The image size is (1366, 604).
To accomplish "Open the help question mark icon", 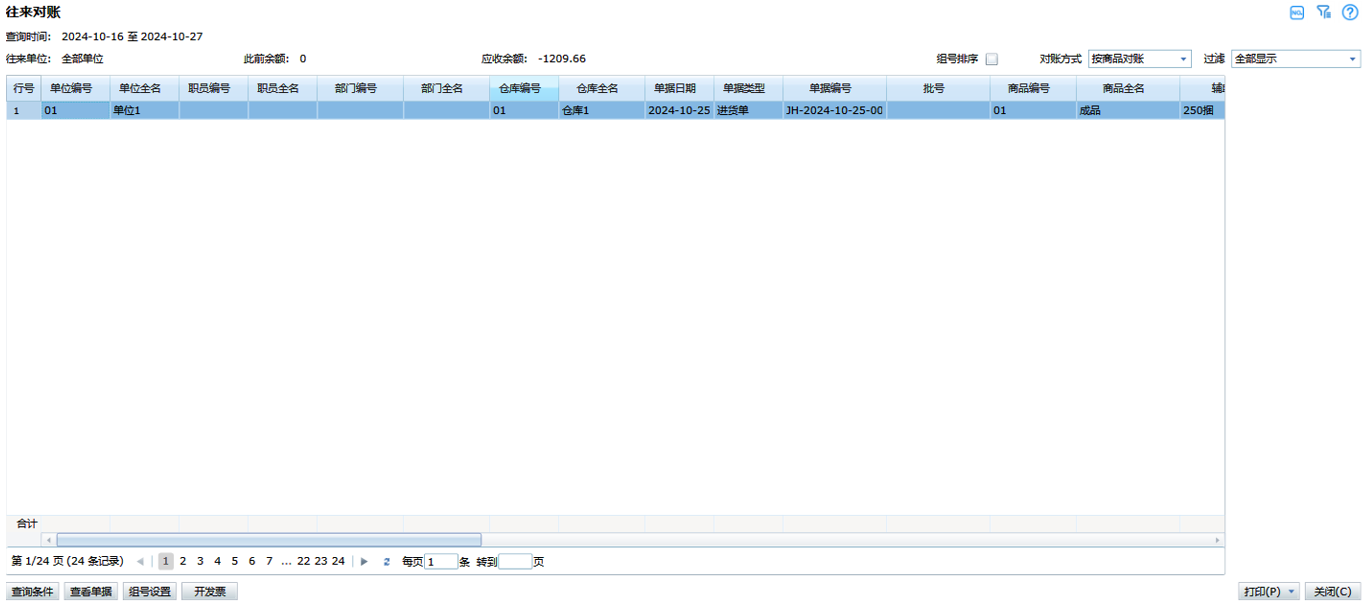I will [x=1350, y=12].
